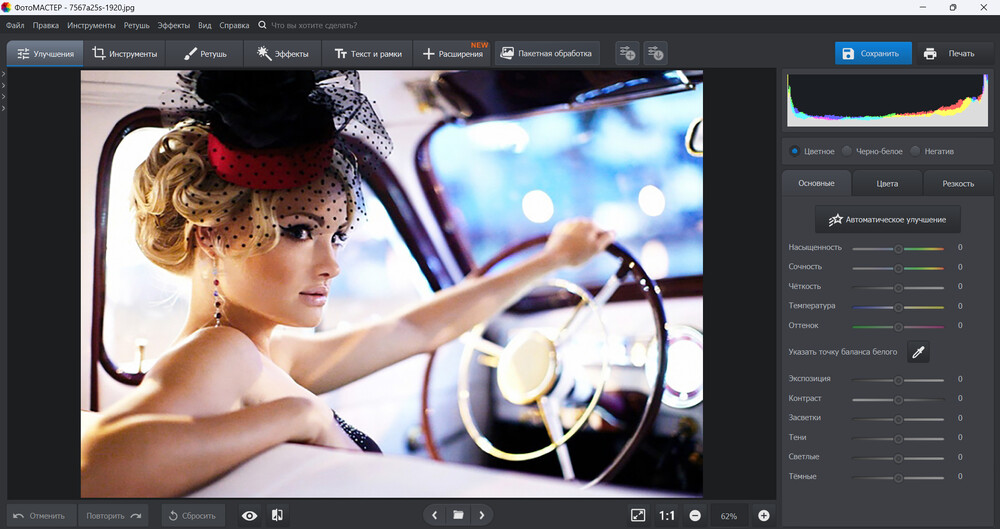This screenshot has height=529, width=1000.
Task: Click the fit-to-screen icon
Action: (638, 516)
